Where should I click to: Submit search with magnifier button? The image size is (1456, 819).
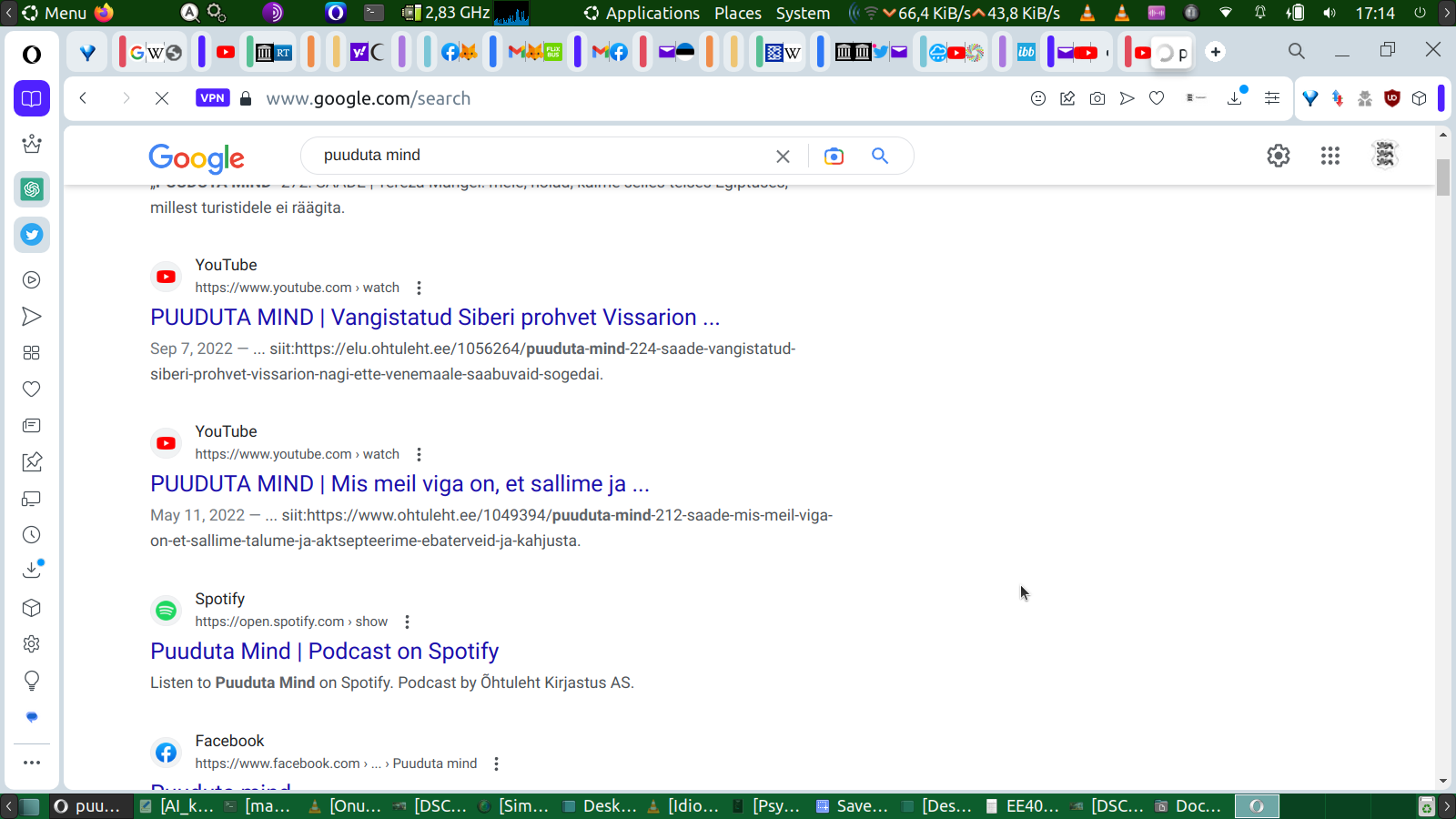(880, 156)
